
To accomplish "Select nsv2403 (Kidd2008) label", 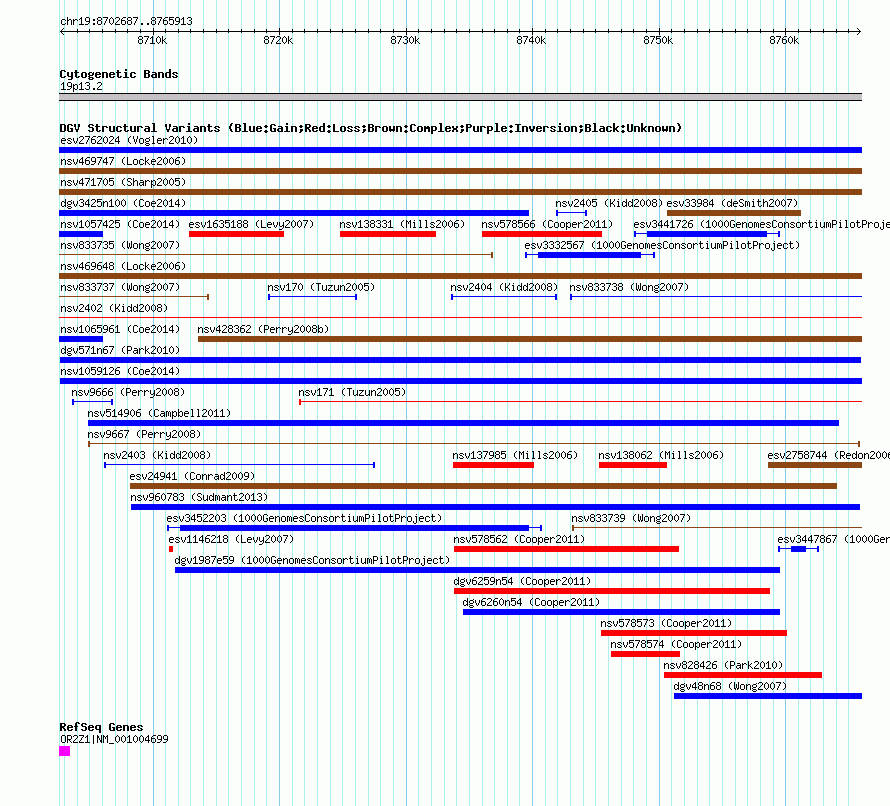I will click(x=157, y=455).
